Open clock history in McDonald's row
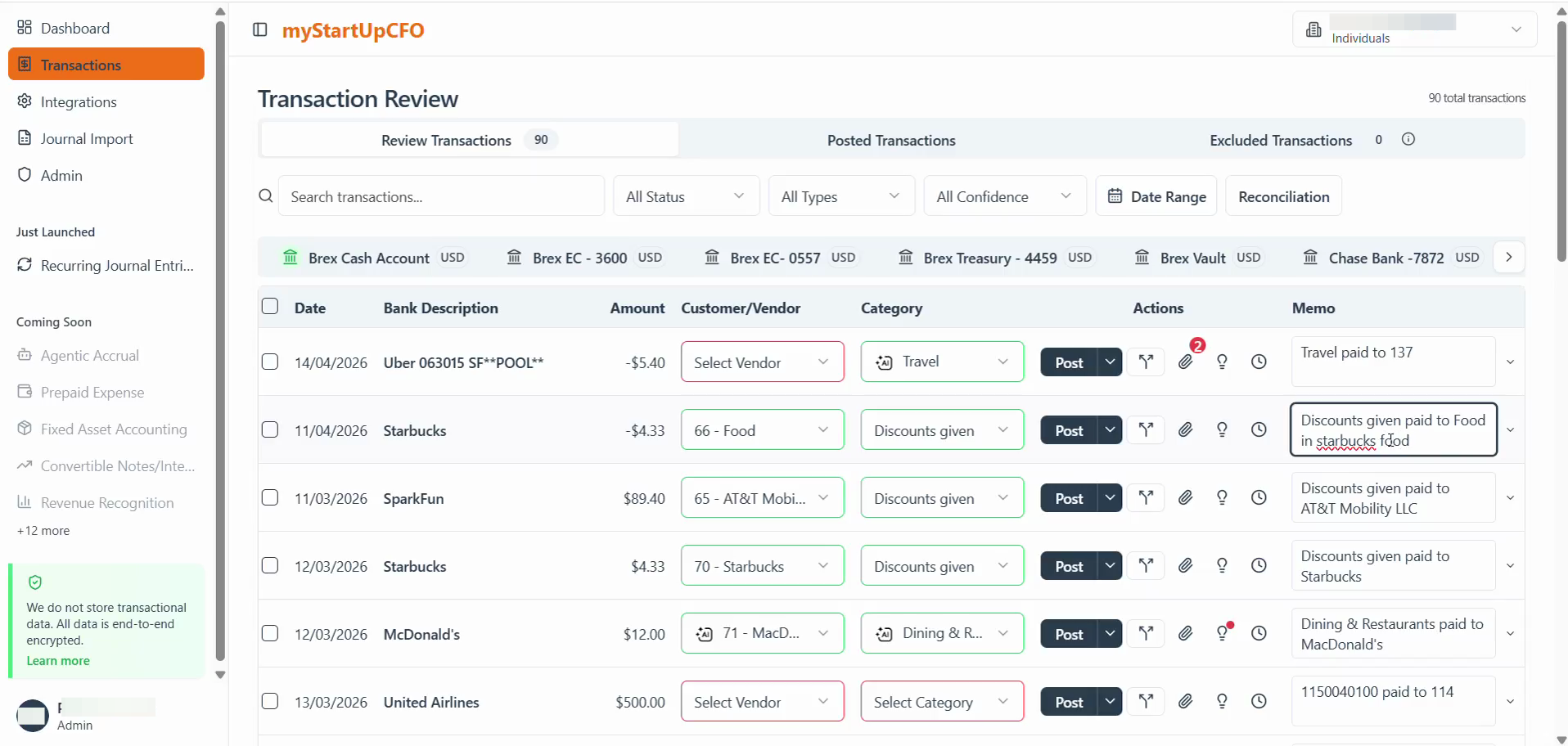The width and height of the screenshot is (1568, 746). pyautogui.click(x=1259, y=633)
